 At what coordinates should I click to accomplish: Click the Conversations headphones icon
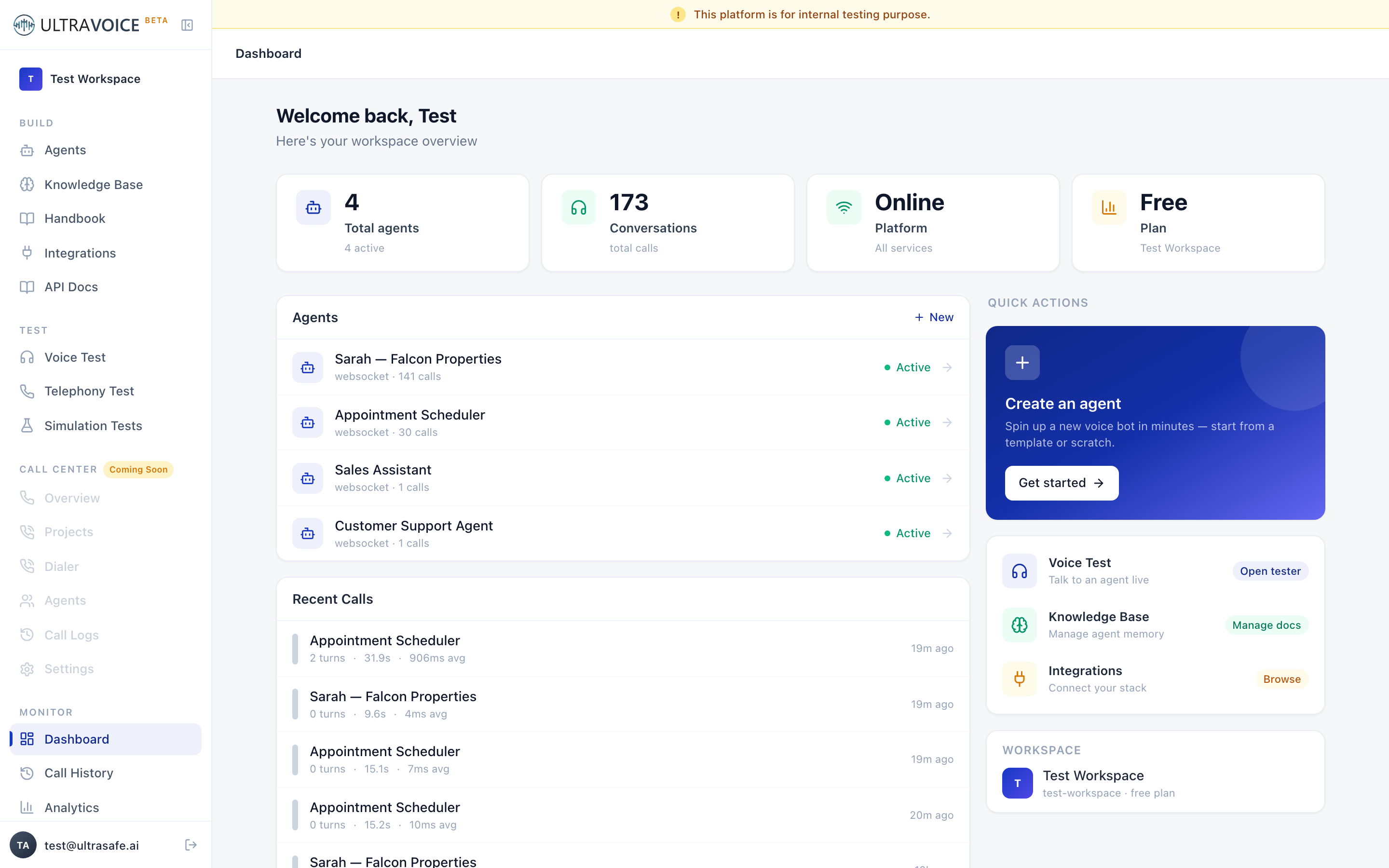pyautogui.click(x=579, y=207)
